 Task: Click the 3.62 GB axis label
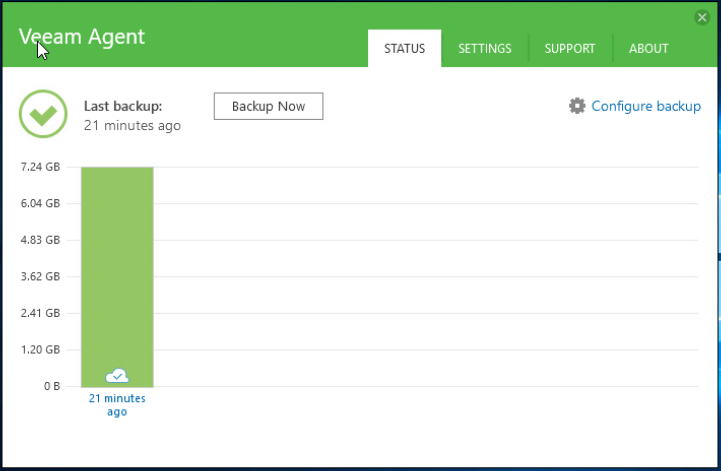pyautogui.click(x=40, y=276)
